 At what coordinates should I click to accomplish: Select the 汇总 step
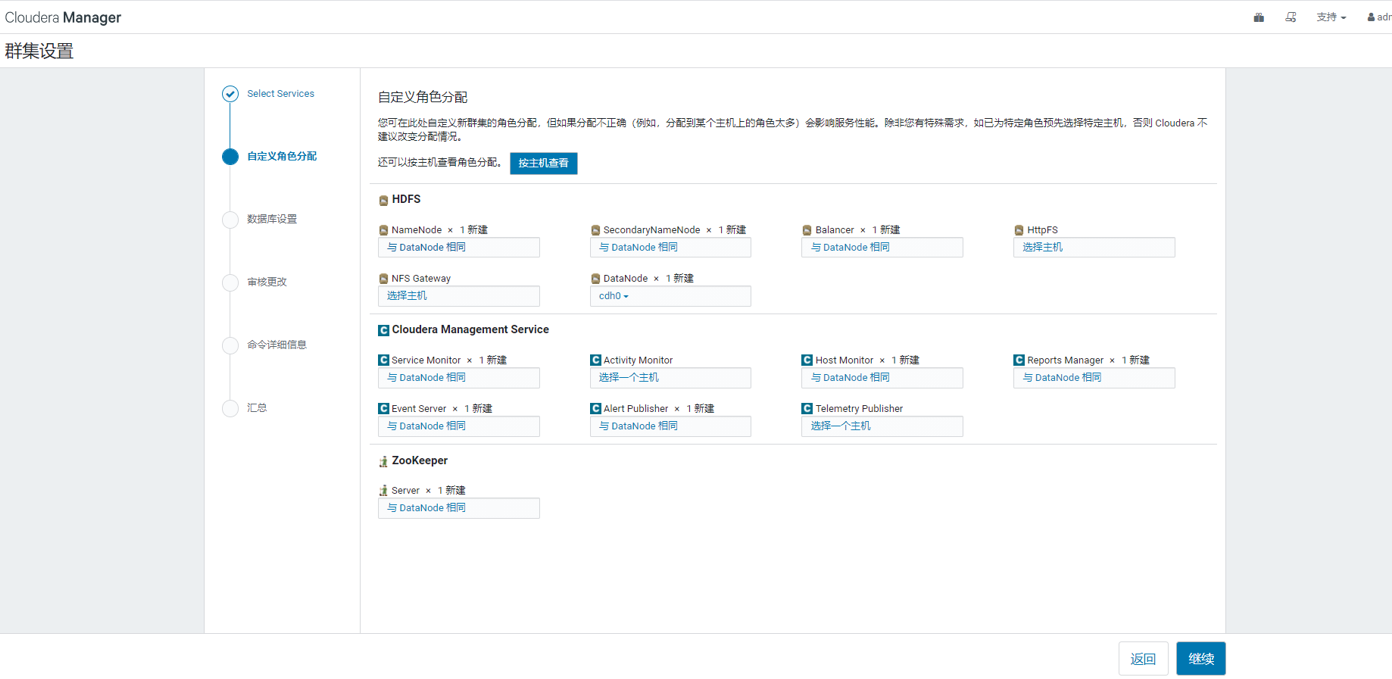coord(257,408)
